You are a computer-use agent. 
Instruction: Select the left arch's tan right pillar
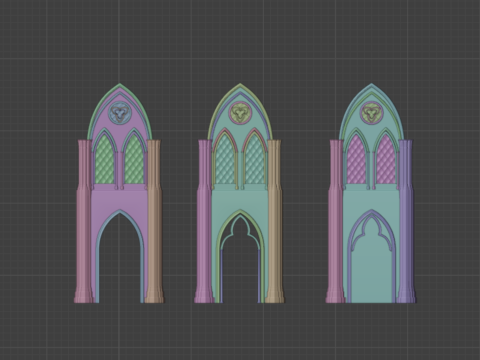pyautogui.click(x=154, y=221)
